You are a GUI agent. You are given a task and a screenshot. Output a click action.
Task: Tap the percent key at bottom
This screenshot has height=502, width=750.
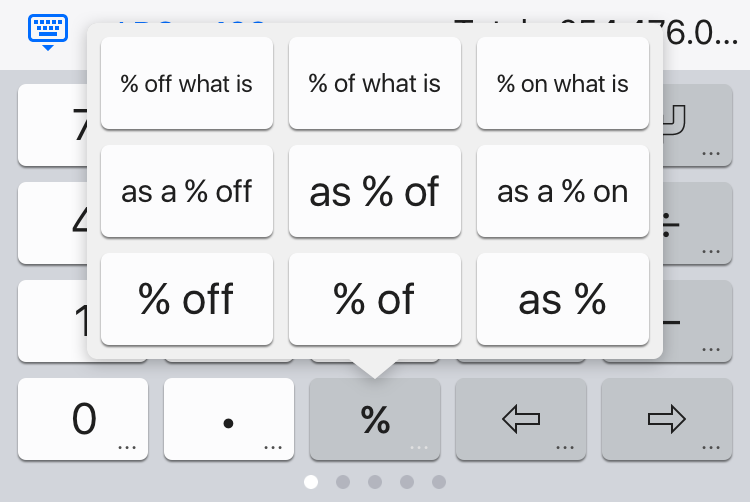tap(375, 419)
